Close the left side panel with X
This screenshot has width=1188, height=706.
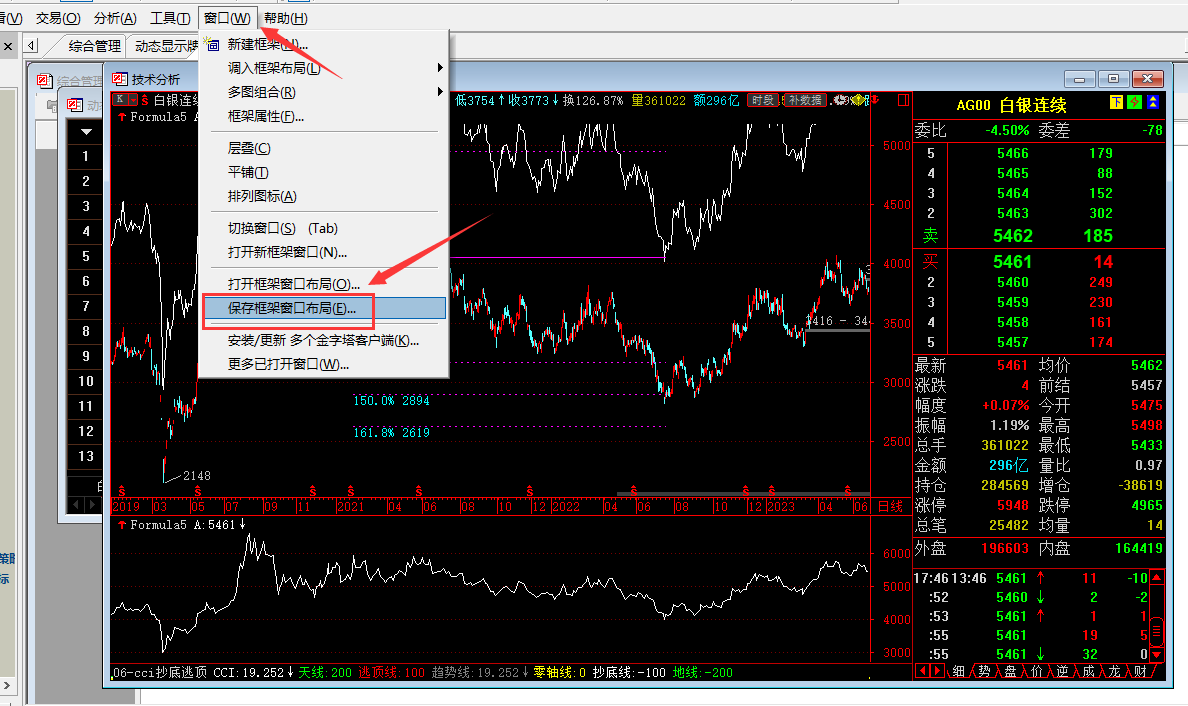(x=8, y=46)
